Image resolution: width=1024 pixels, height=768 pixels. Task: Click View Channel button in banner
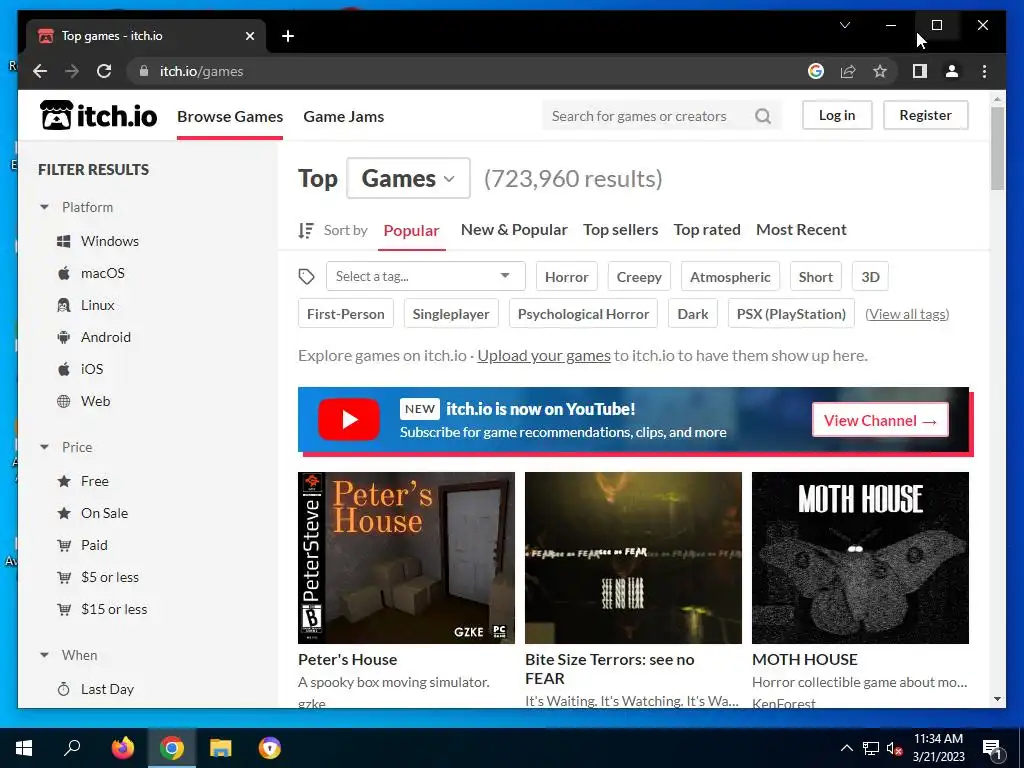pos(880,421)
